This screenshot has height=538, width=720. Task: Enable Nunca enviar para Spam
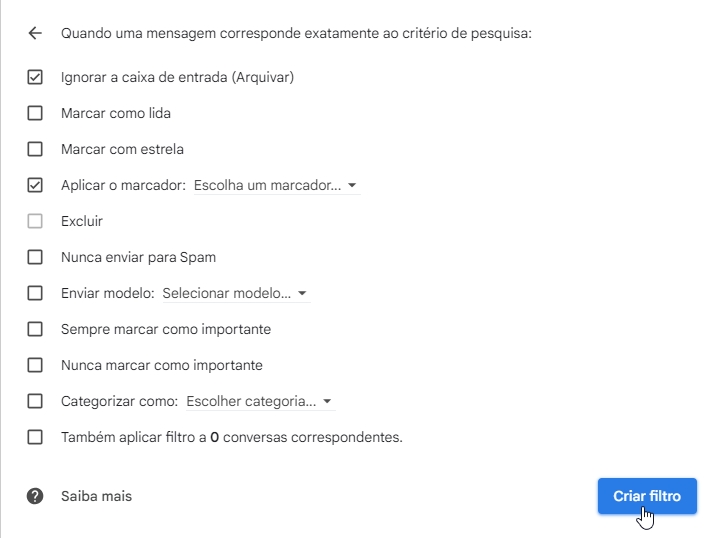tap(35, 257)
